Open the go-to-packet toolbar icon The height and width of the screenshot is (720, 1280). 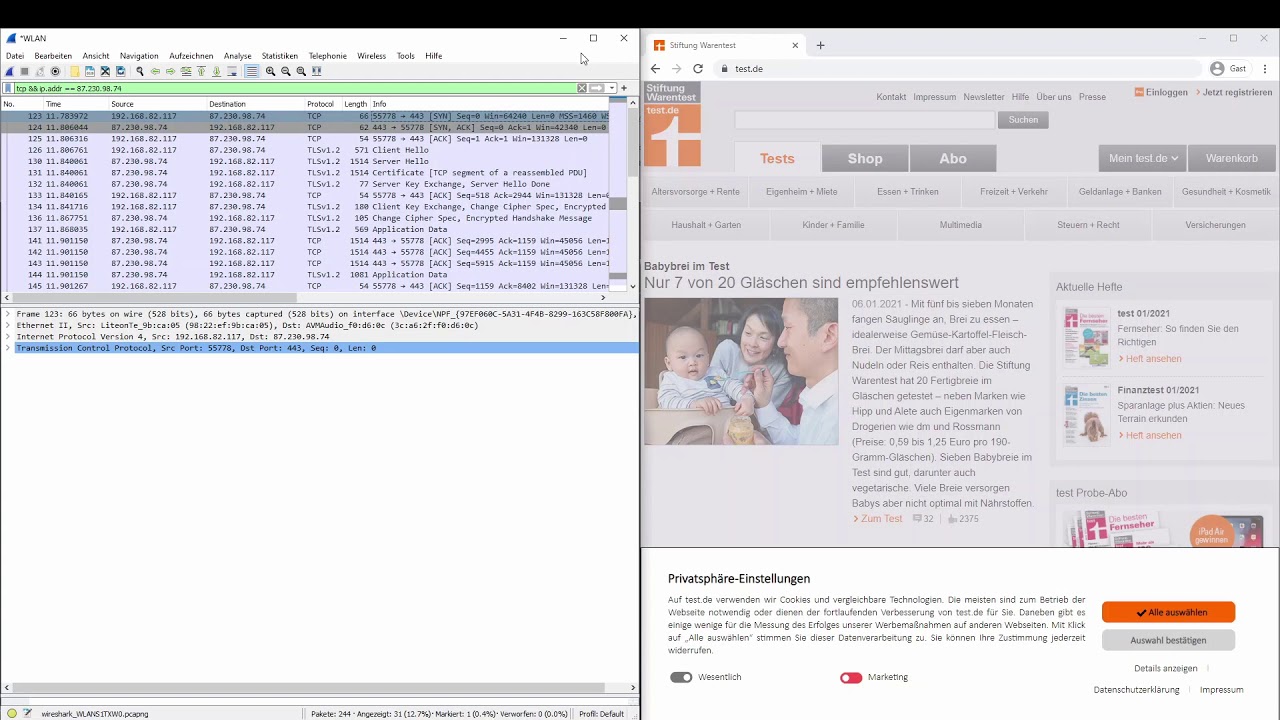[x=186, y=71]
